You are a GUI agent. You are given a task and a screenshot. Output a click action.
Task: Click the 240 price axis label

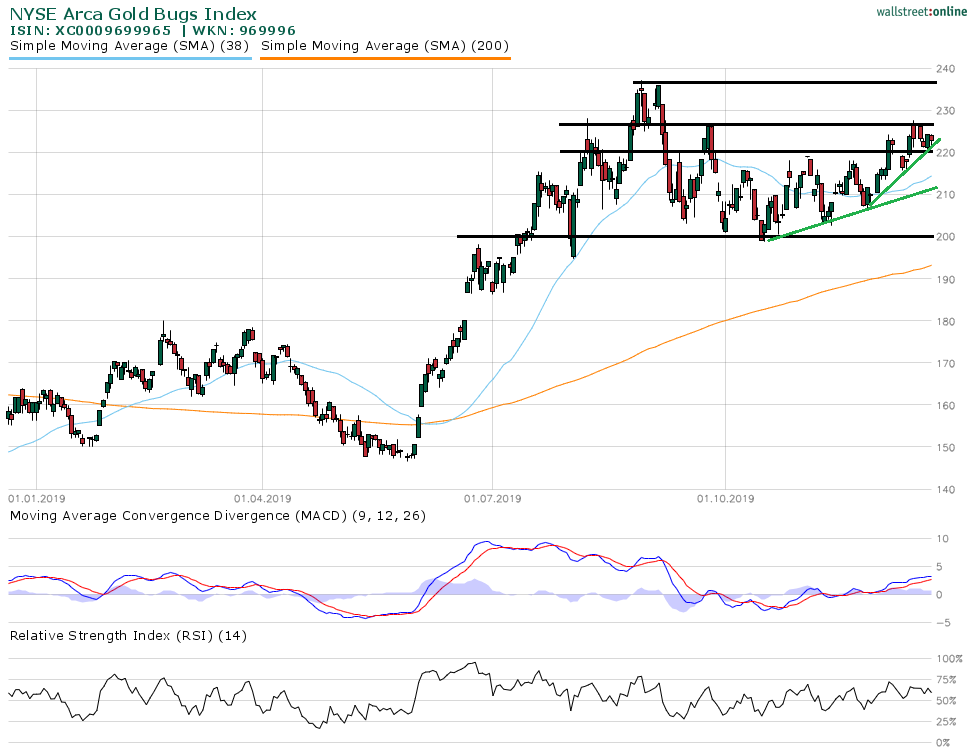click(x=946, y=68)
